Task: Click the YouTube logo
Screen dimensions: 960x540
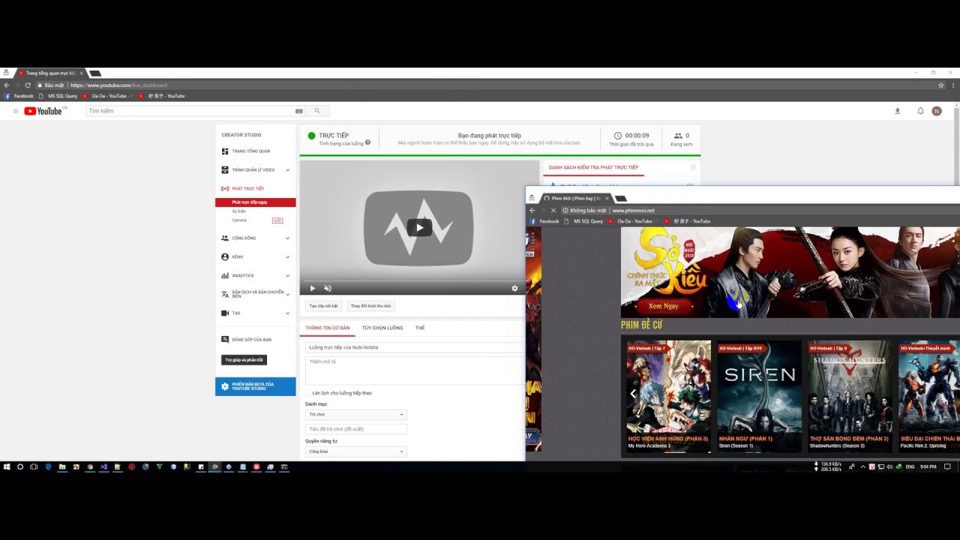Action: tap(43, 111)
